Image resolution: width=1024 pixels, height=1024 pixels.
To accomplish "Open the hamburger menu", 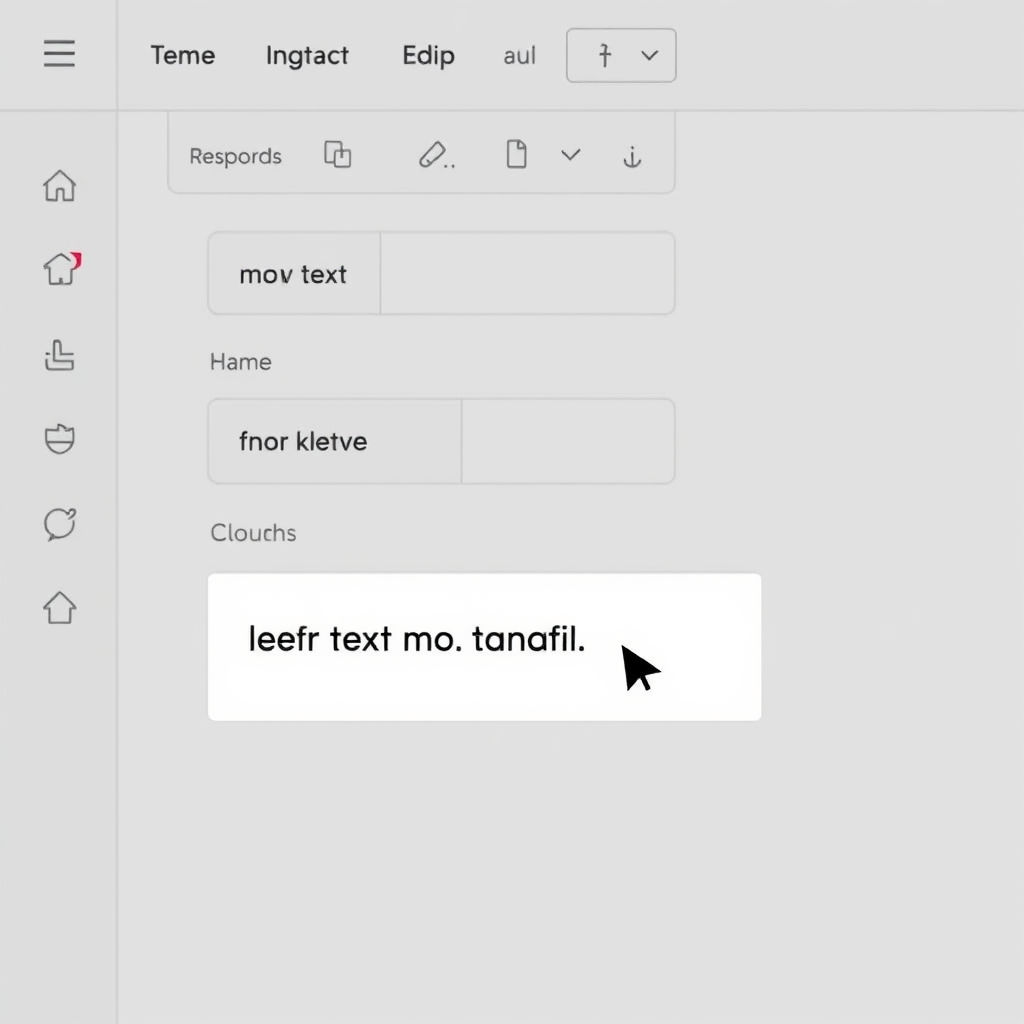I will point(59,54).
